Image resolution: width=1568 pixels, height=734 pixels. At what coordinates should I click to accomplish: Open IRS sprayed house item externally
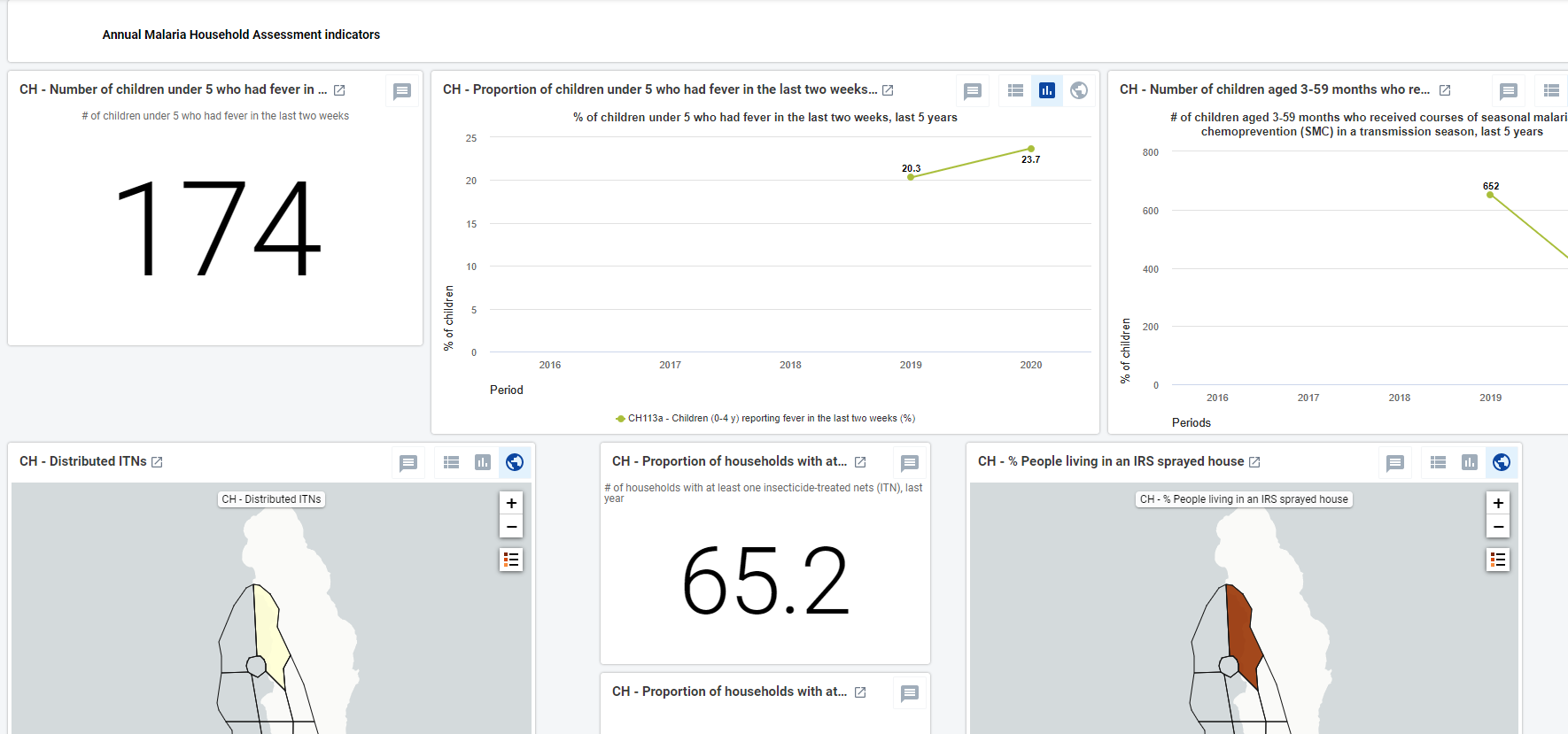1254,462
